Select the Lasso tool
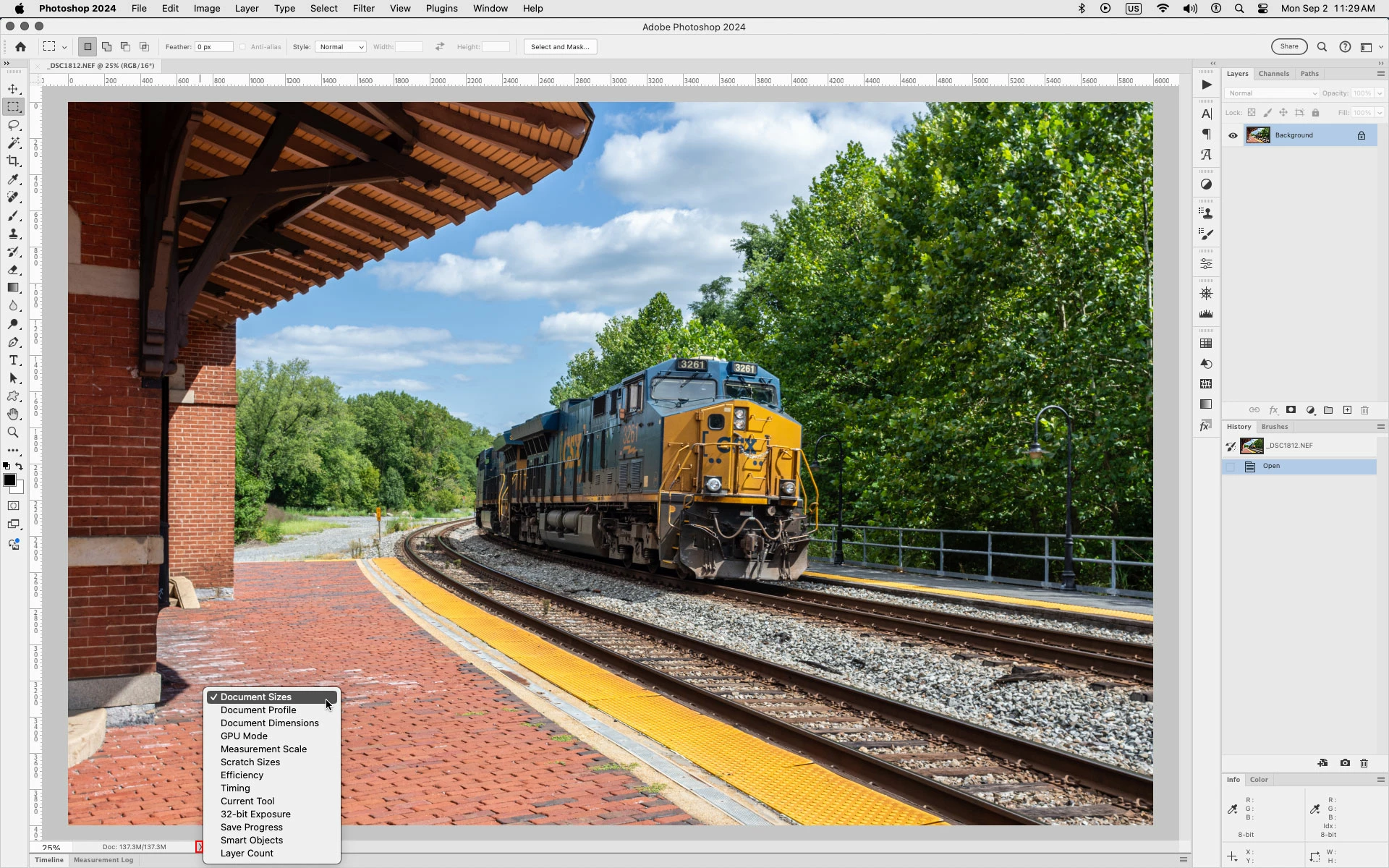 [x=13, y=125]
